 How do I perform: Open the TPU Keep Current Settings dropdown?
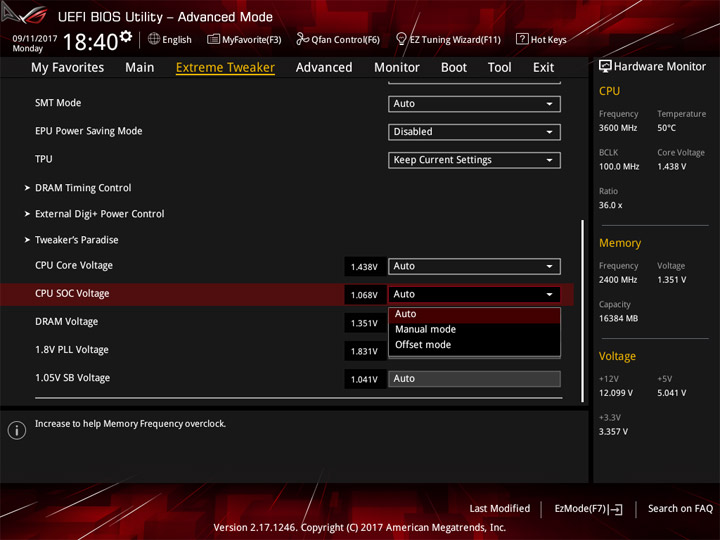[x=474, y=160]
